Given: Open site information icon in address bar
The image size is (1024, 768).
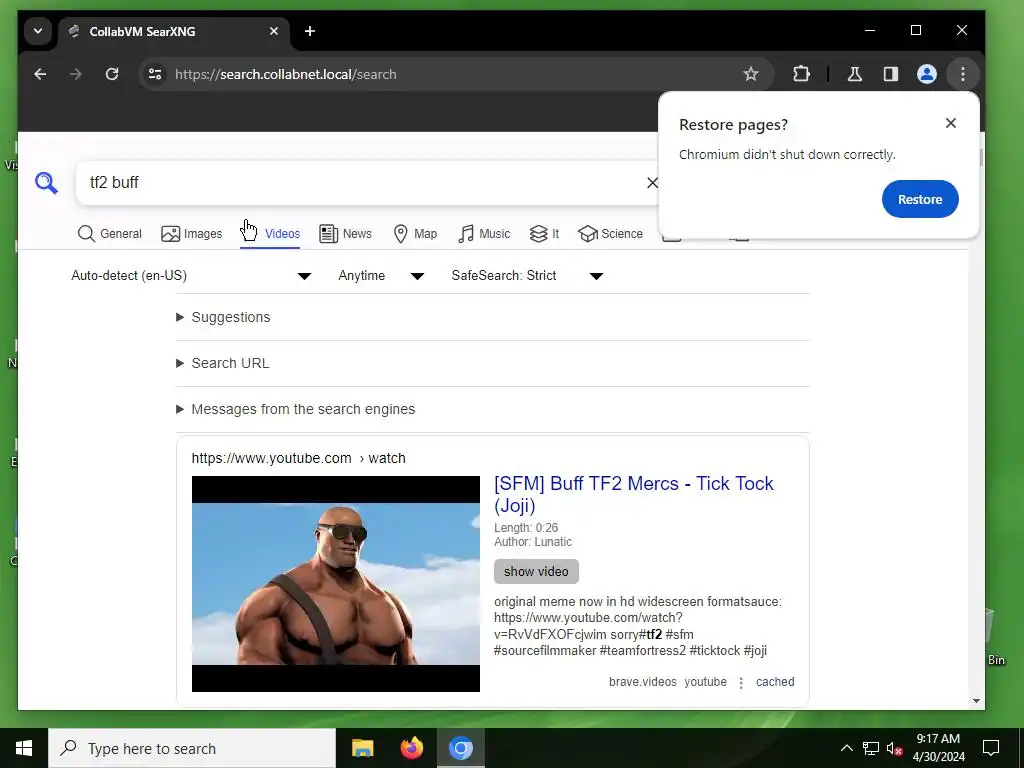Looking at the screenshot, I should pos(155,74).
